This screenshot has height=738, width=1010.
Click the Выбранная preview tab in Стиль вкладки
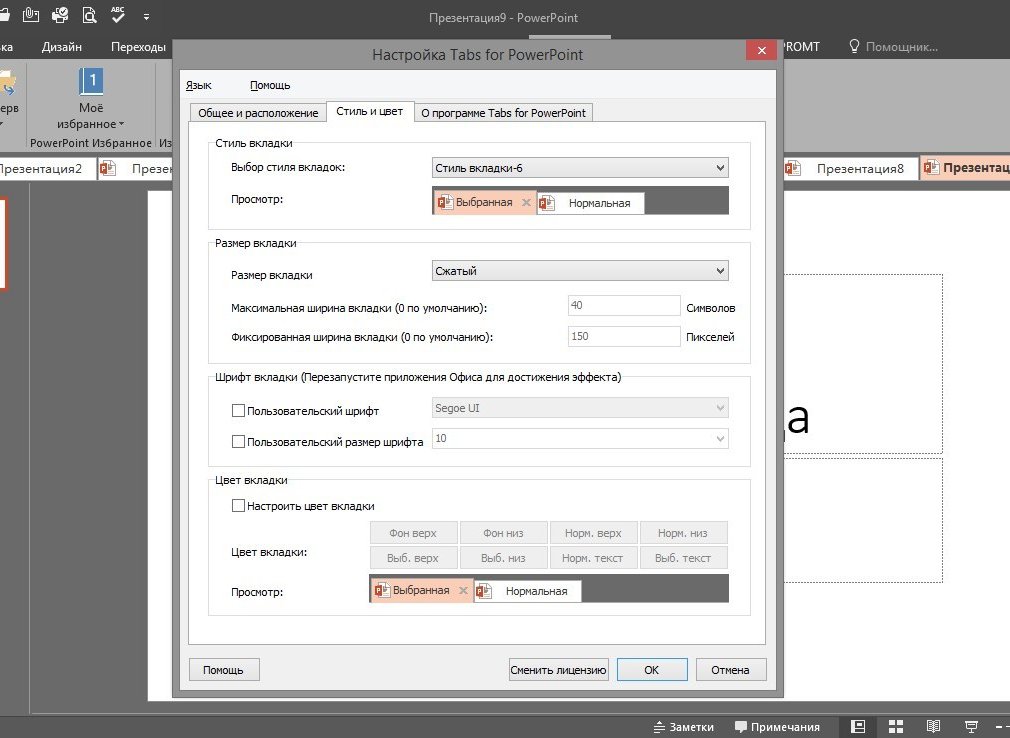pyautogui.click(x=484, y=202)
